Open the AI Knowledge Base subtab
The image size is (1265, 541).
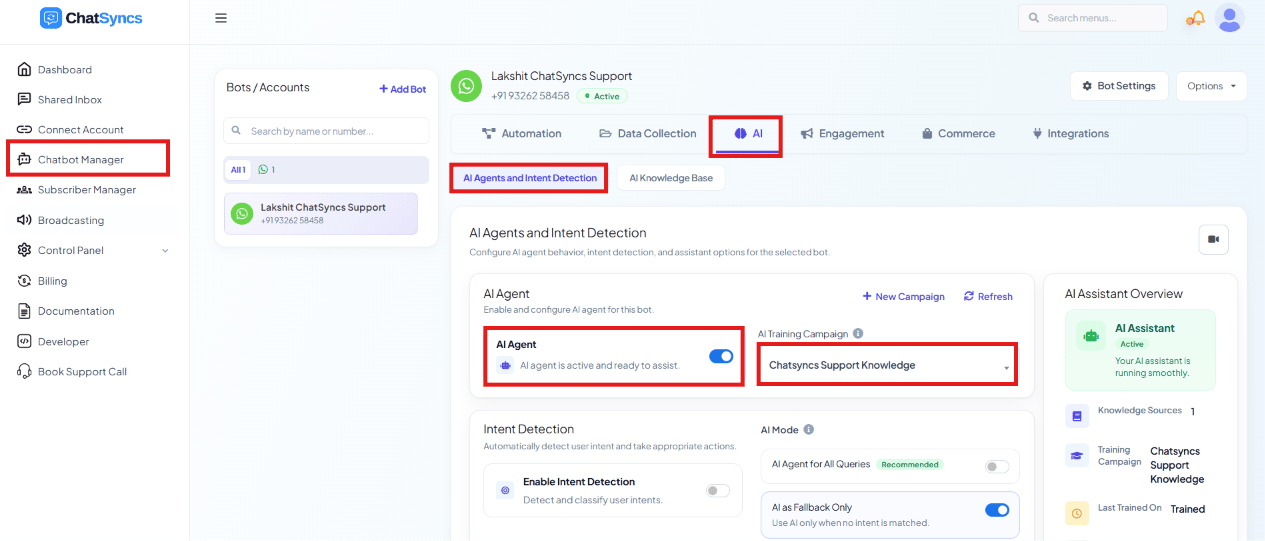[x=671, y=178]
